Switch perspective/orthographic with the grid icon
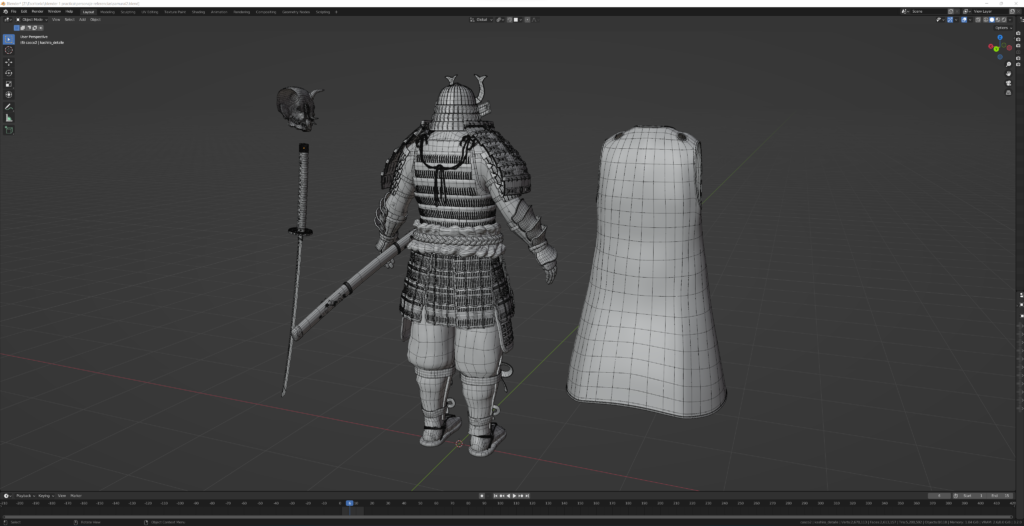Screen dimensions: 1024x526 coord(1008,92)
